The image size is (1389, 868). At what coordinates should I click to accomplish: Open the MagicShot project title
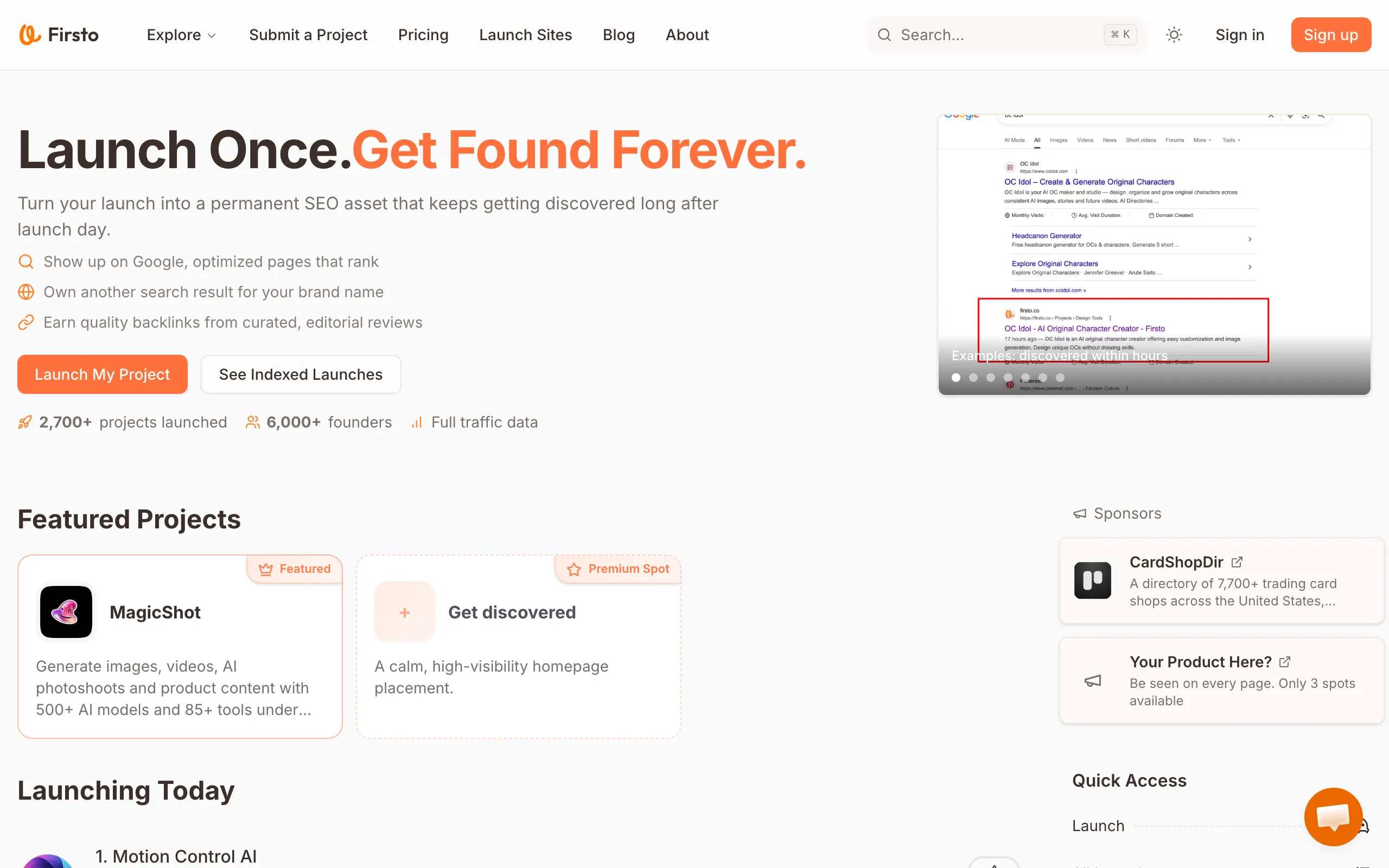tap(155, 612)
